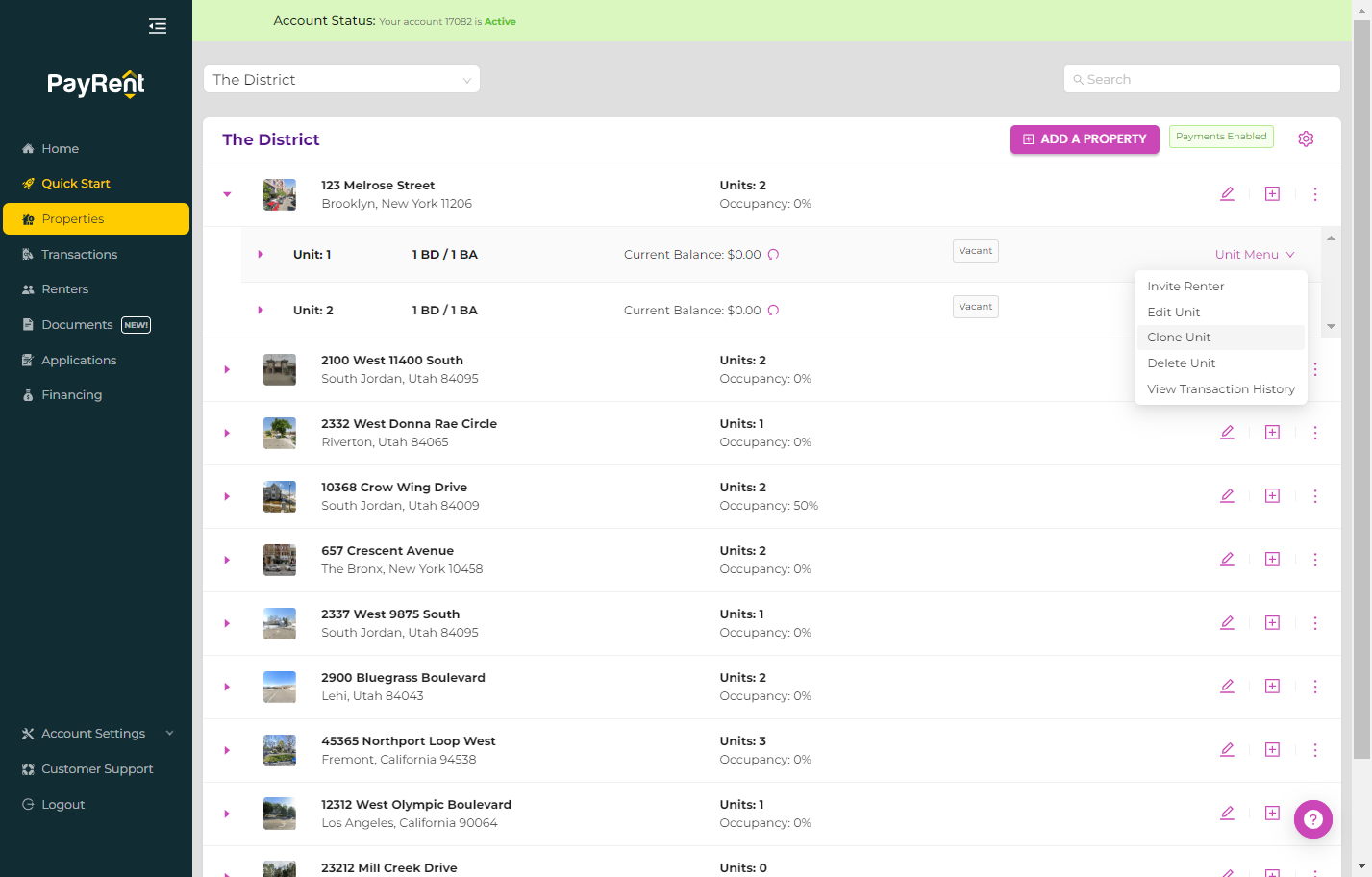The image size is (1372, 877).
Task: Open Customer Support from sidebar
Action: pyautogui.click(x=96, y=769)
